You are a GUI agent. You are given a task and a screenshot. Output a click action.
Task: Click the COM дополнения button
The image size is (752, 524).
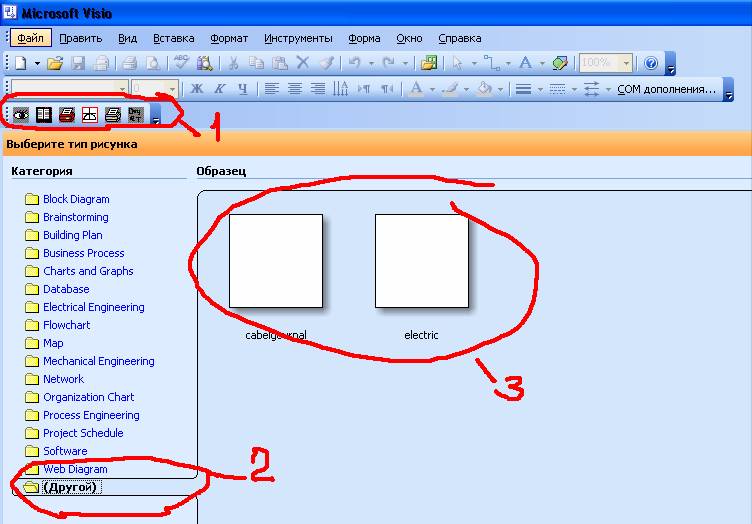pos(667,89)
